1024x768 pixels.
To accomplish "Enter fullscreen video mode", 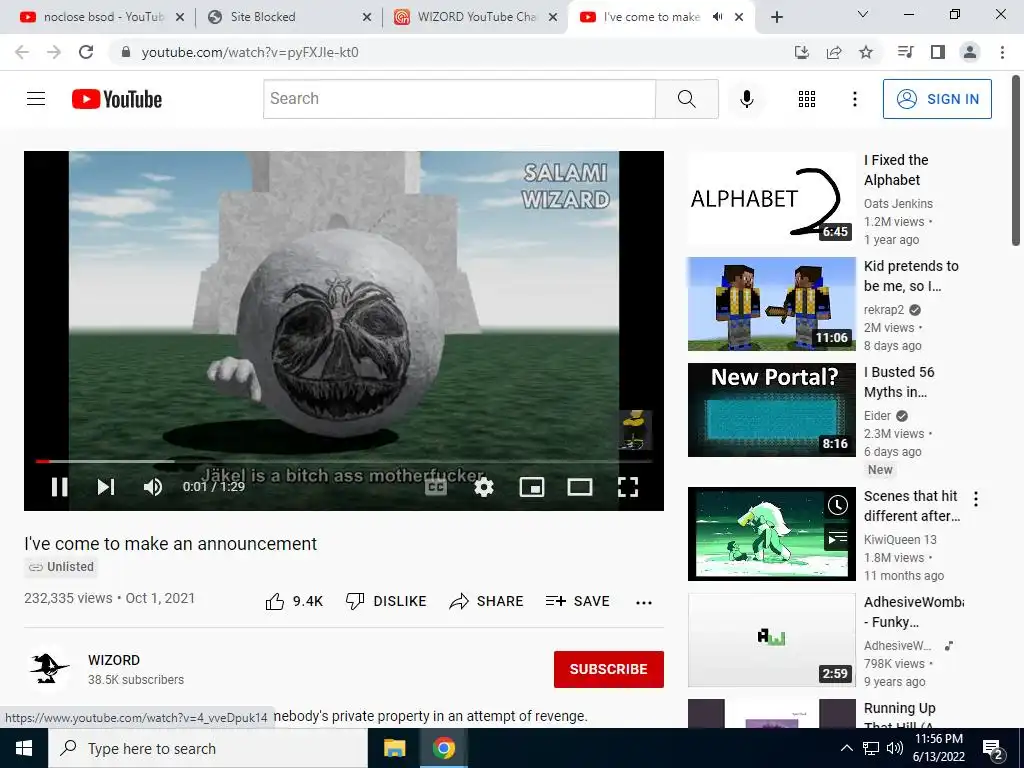I will pyautogui.click(x=628, y=487).
